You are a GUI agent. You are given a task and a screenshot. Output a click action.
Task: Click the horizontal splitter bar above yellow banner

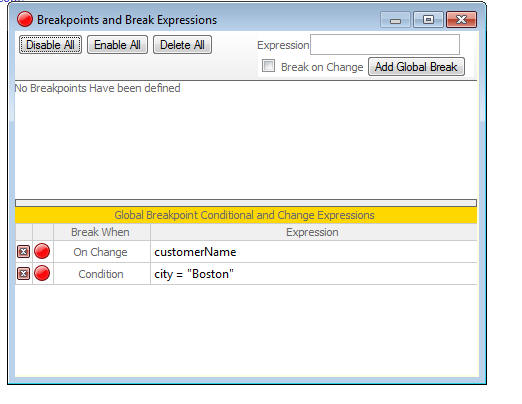coord(246,203)
